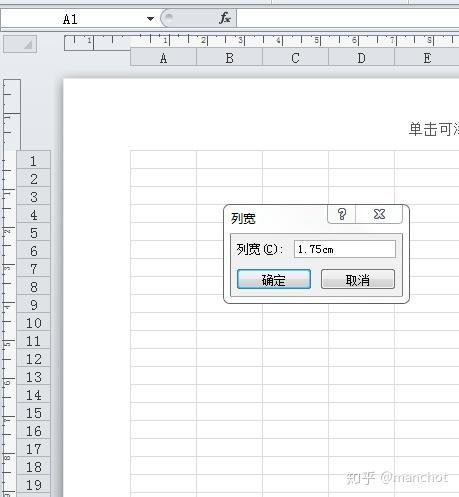Click the 列宽 input field with 1.75cm
The height and width of the screenshot is (497, 459).
345,249
